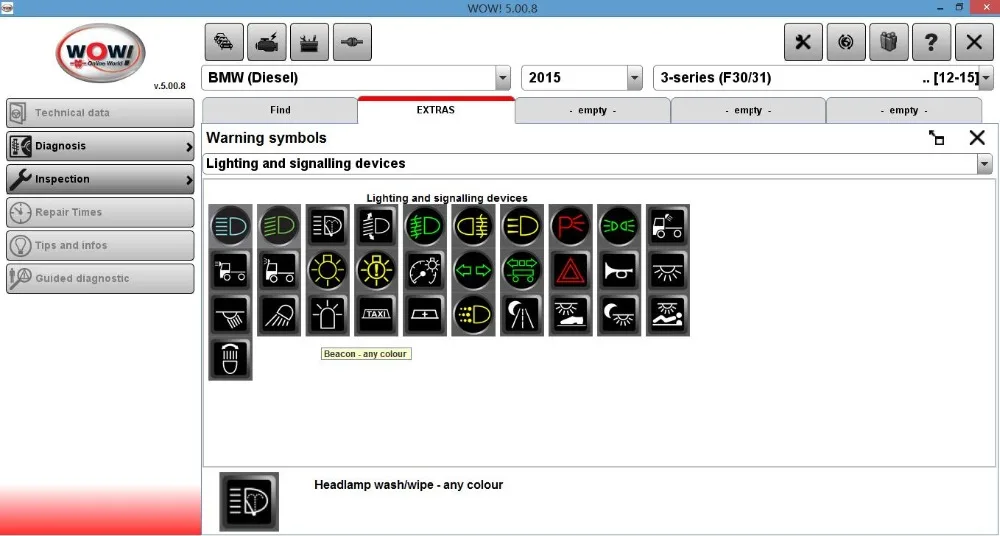Select the reclining person reading light symbol
1000x536 pixels.
668,315
